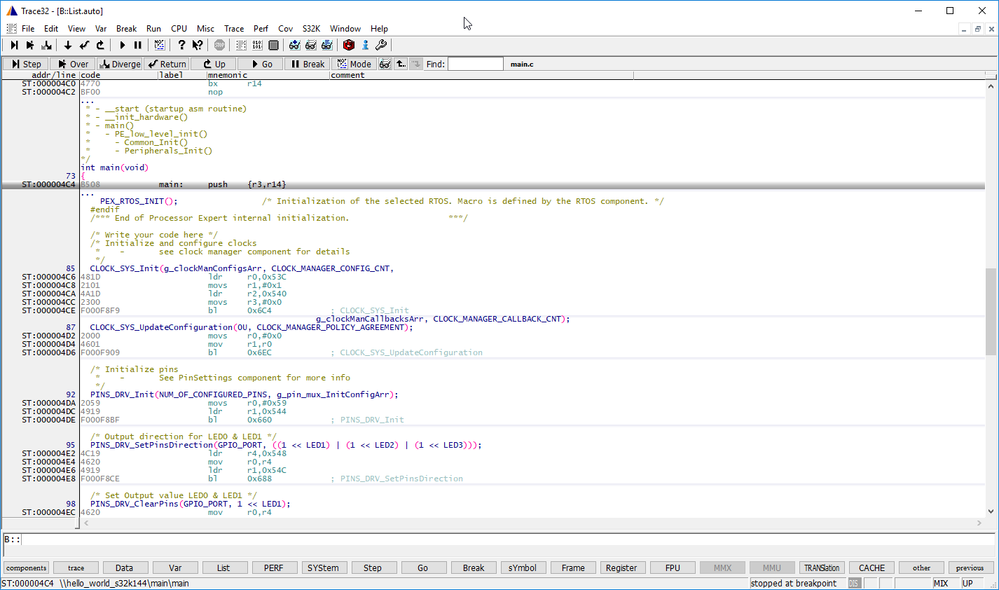Click the Find input field
This screenshot has height=590, width=999.
(475, 64)
